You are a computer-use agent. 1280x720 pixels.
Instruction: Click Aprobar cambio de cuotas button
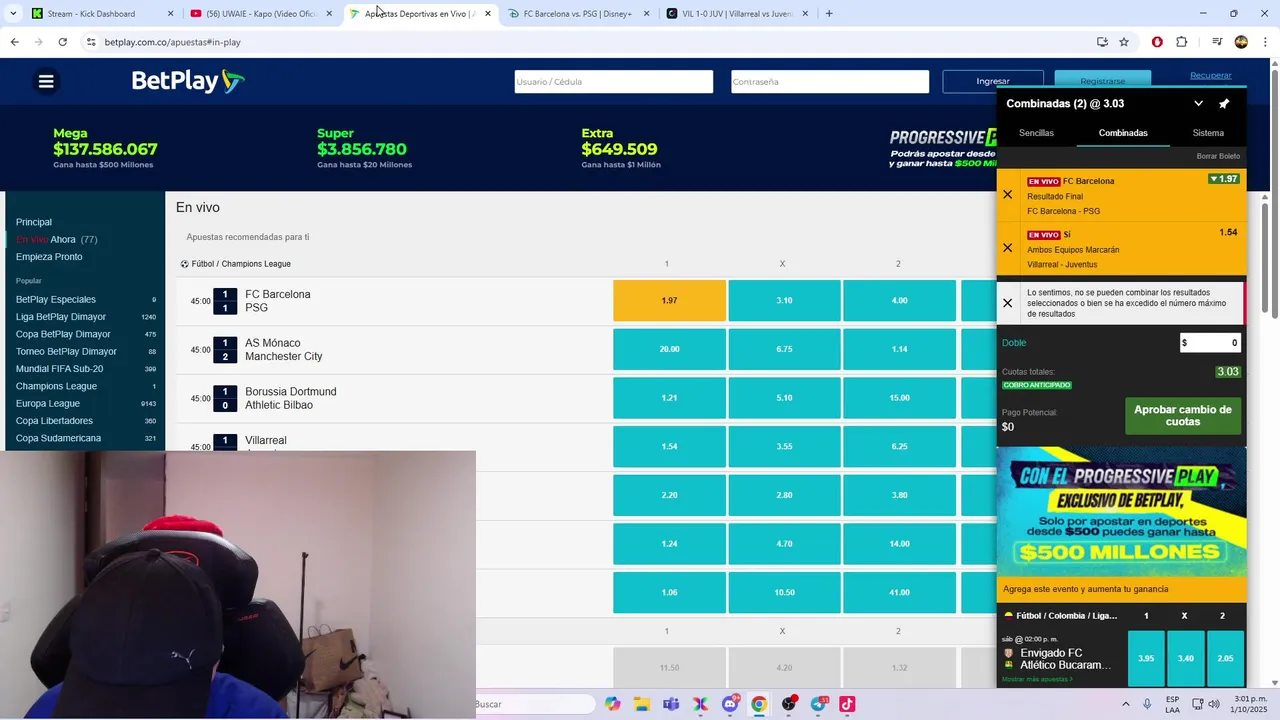[1183, 416]
